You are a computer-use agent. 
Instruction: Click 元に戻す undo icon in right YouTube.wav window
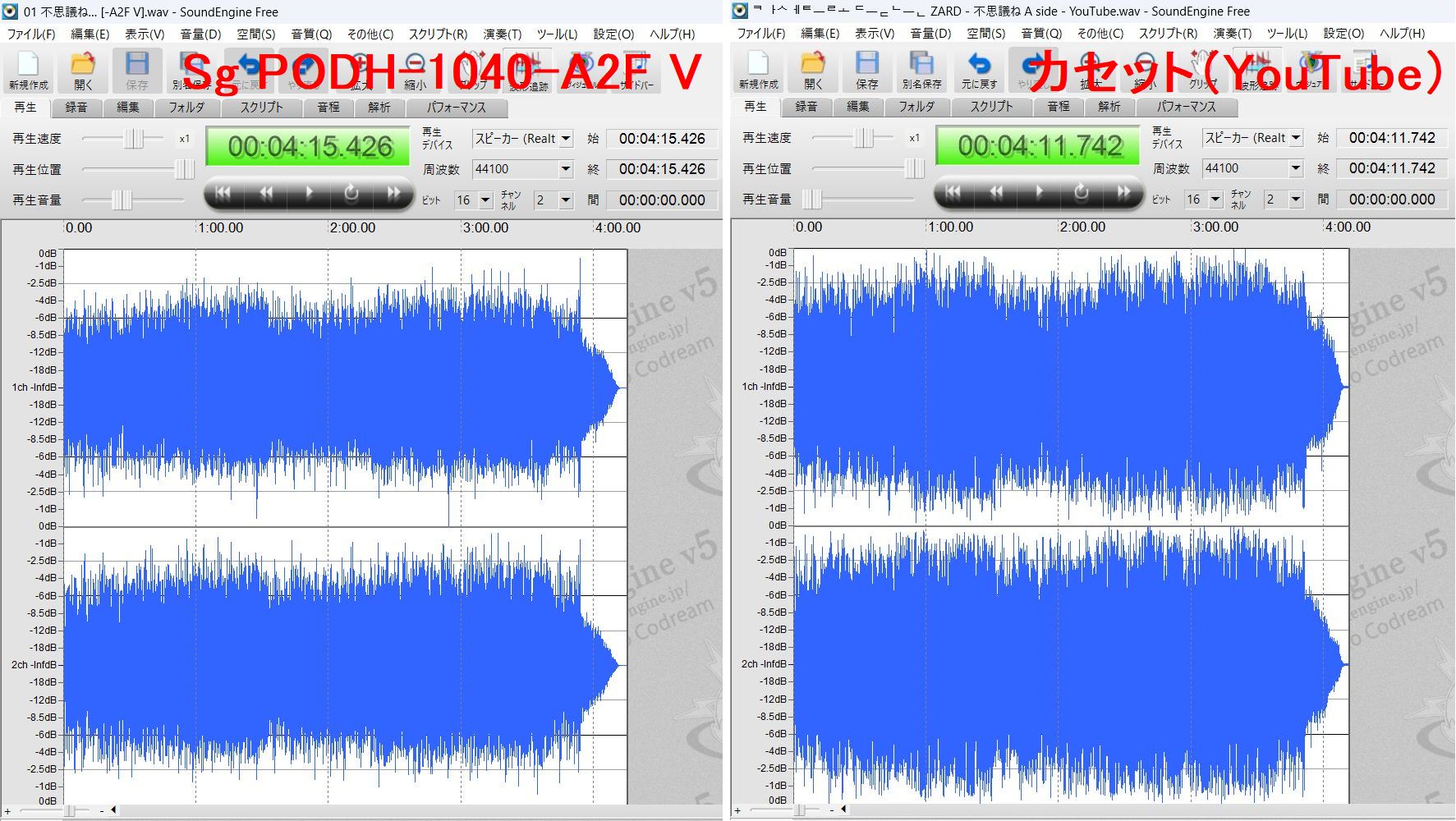point(979,70)
